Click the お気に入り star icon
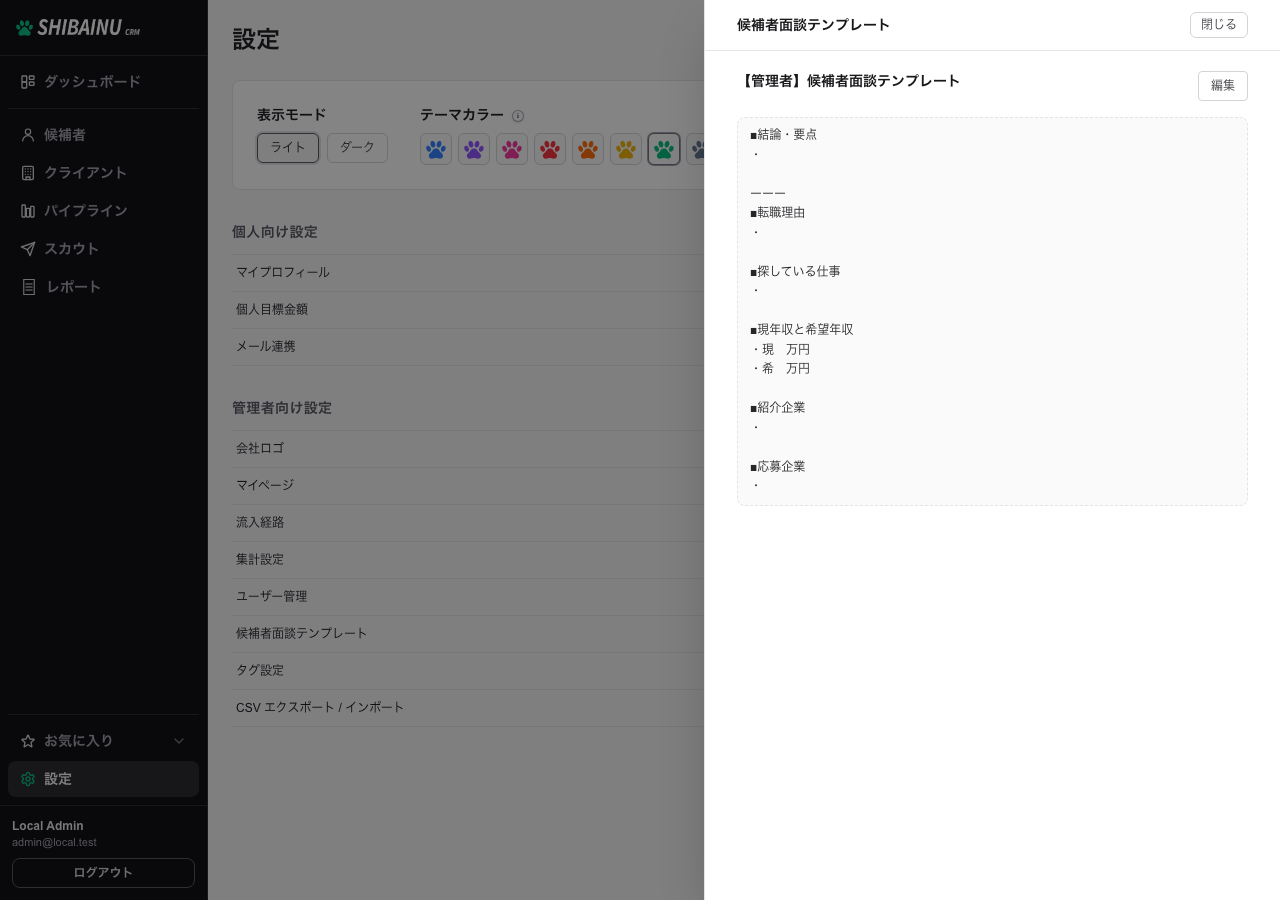This screenshot has width=1280, height=900. pos(28,741)
